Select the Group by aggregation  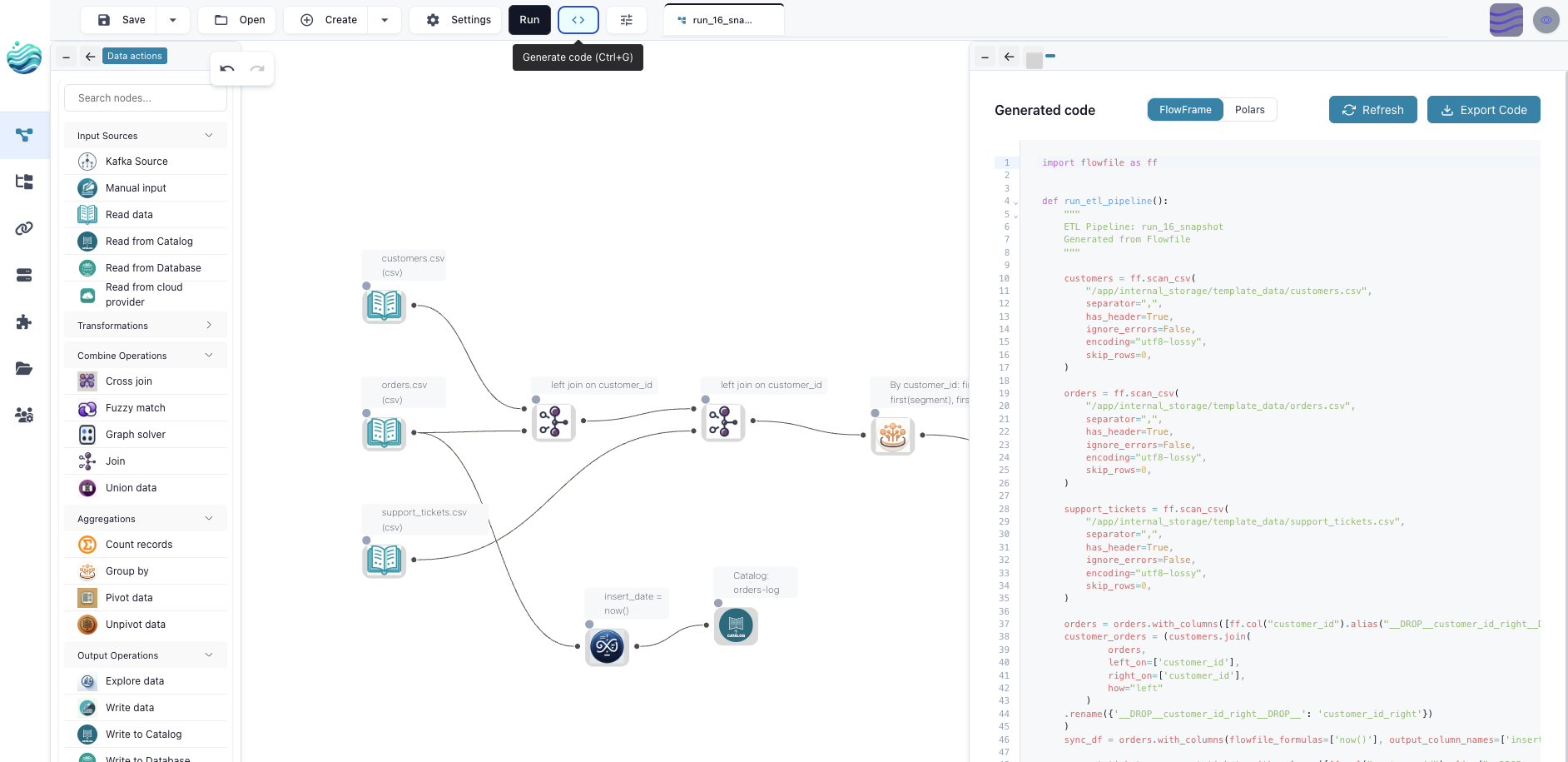tap(127, 570)
